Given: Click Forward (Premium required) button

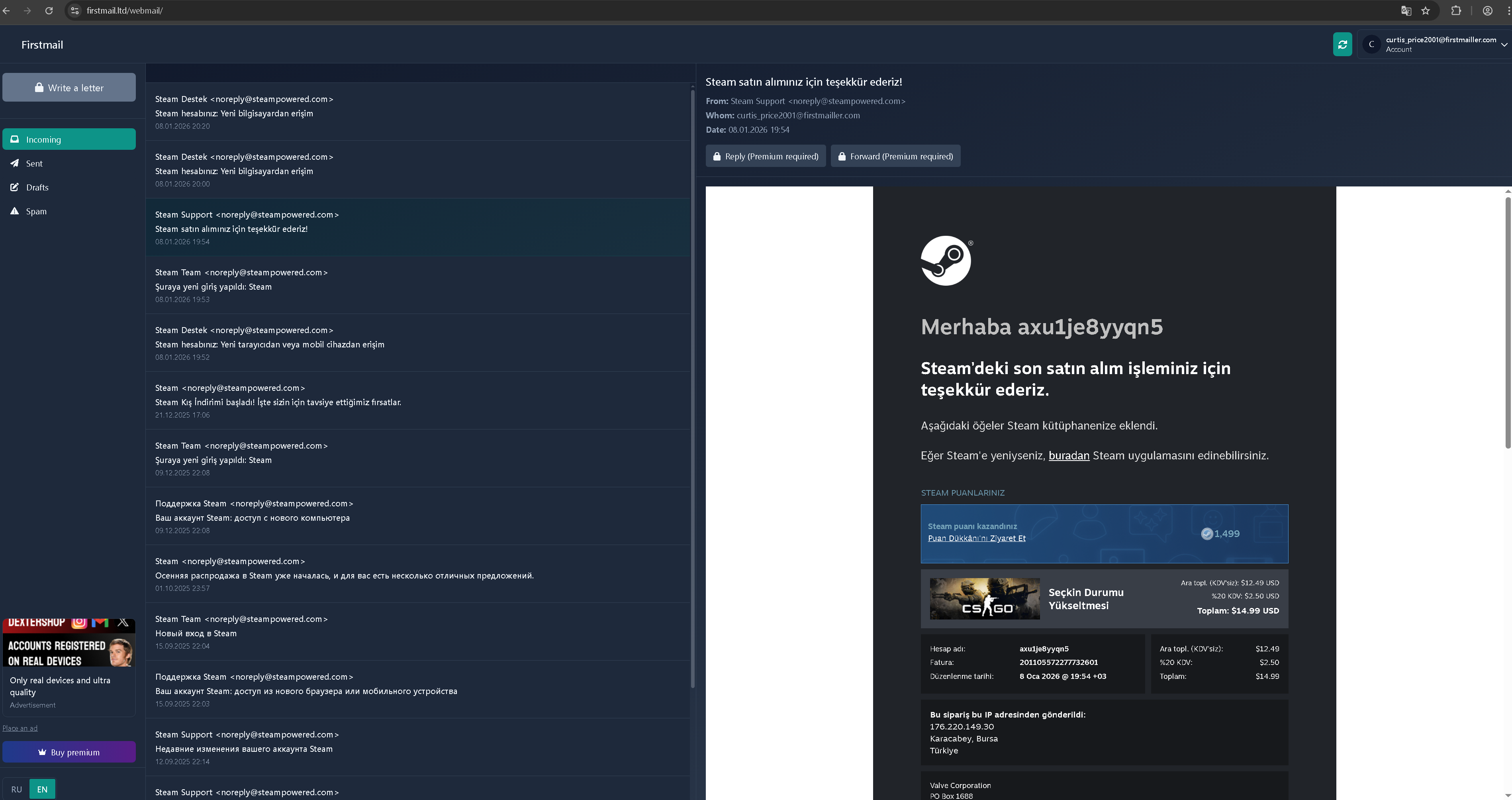Looking at the screenshot, I should tap(896, 156).
